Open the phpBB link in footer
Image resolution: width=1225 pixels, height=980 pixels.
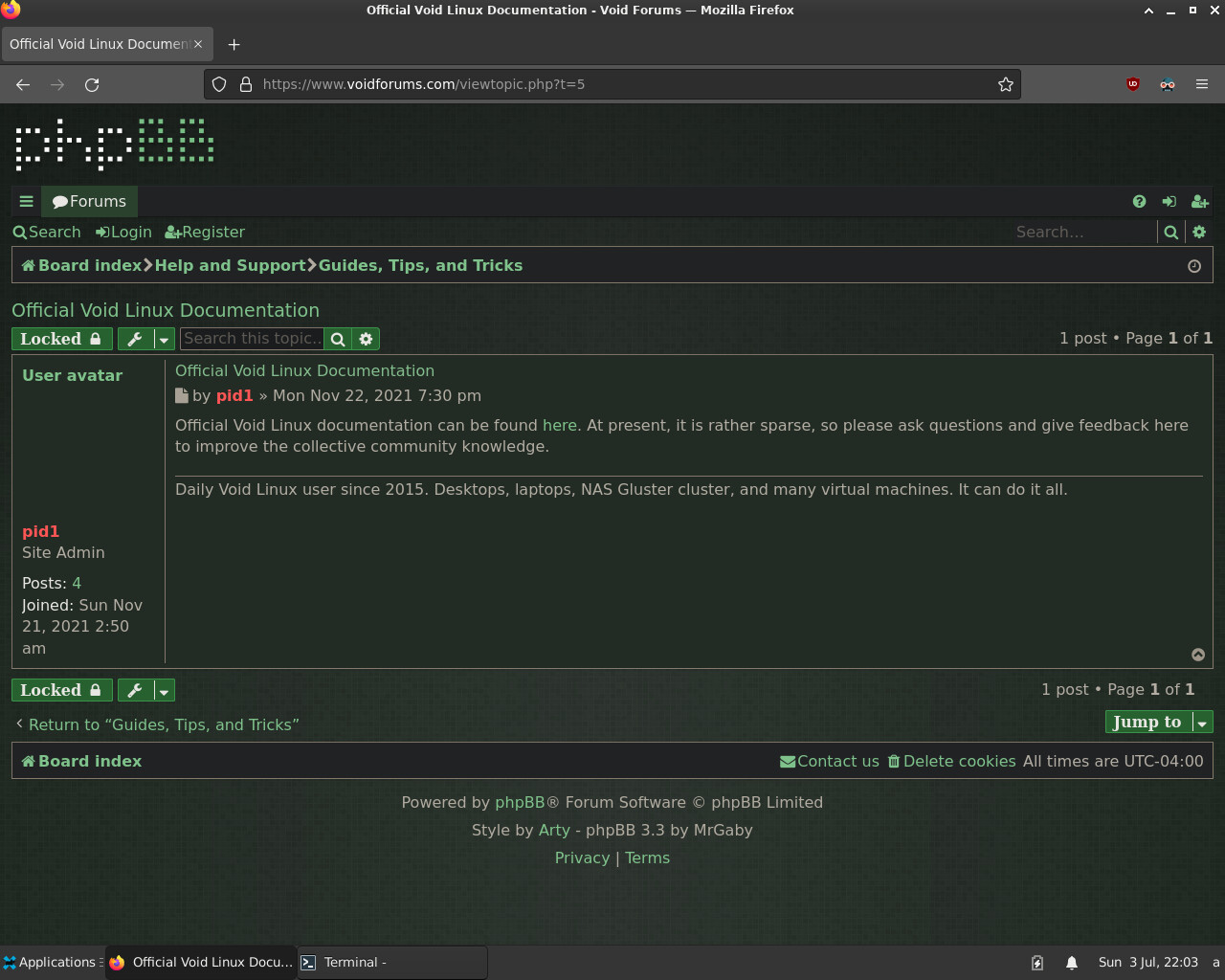click(520, 802)
